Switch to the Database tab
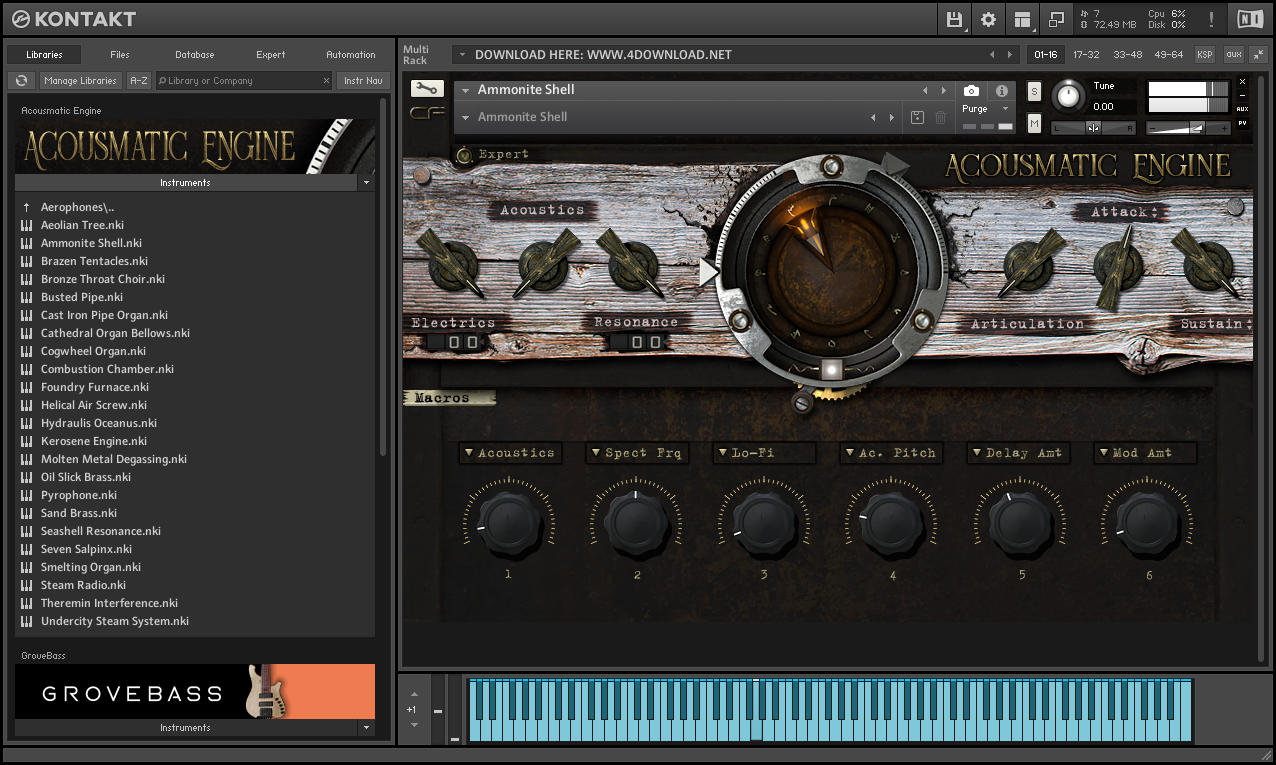Viewport: 1276px width, 765px height. 195,55
